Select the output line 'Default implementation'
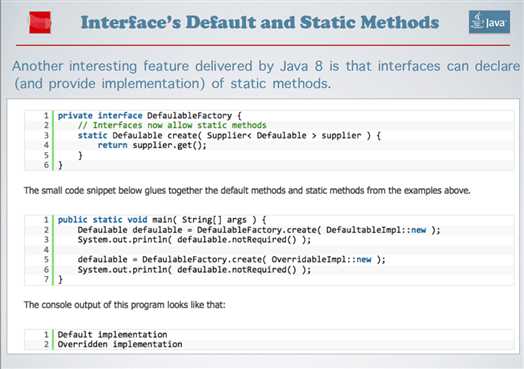The height and width of the screenshot is (369, 524). (x=112, y=335)
